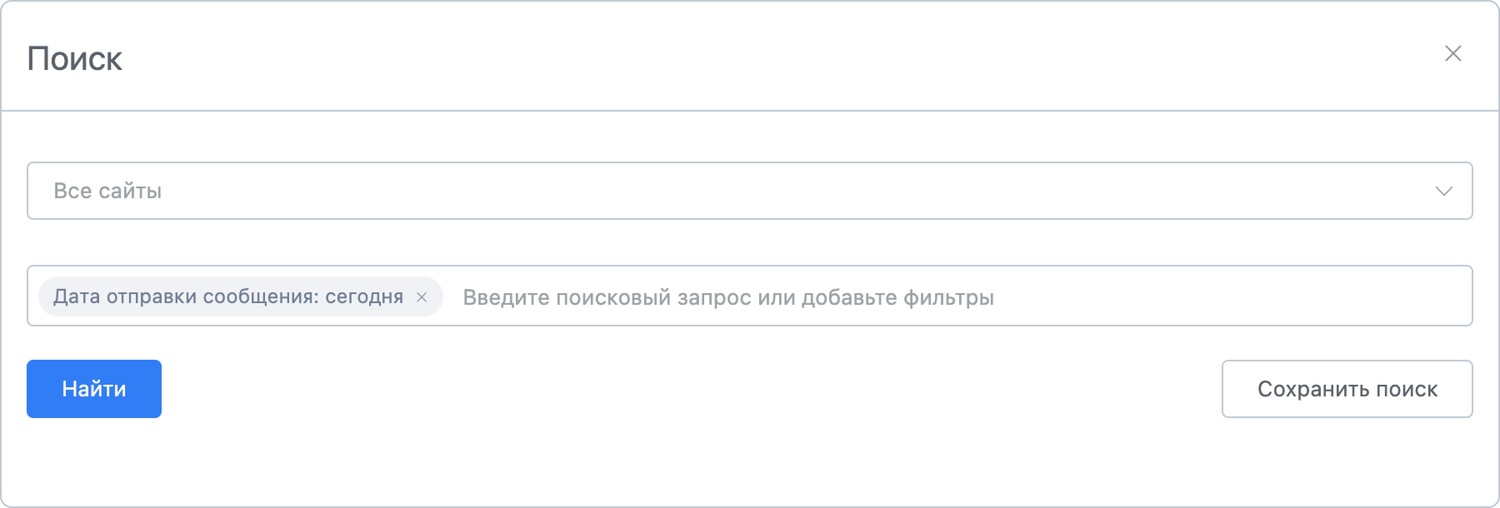Click empty area of the filters field
Image resolution: width=1500 pixels, height=508 pixels.
click(1230, 296)
